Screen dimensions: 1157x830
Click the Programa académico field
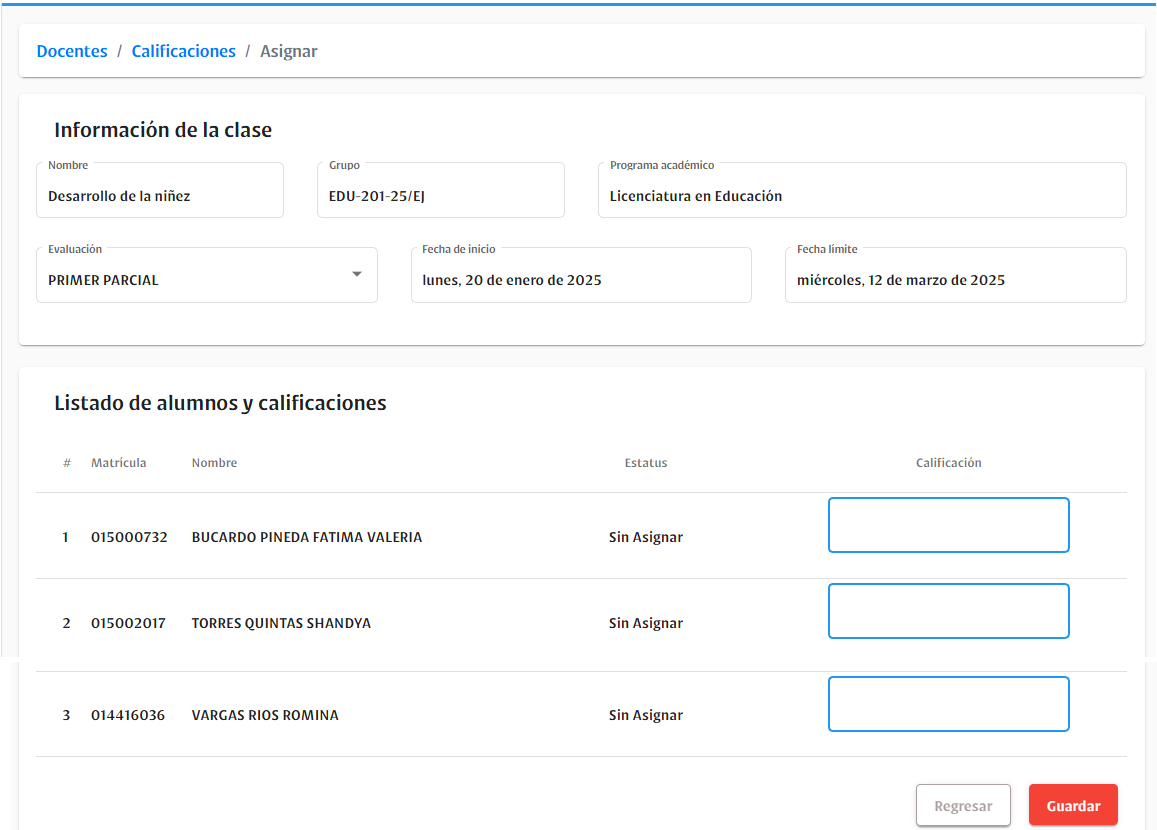[862, 190]
